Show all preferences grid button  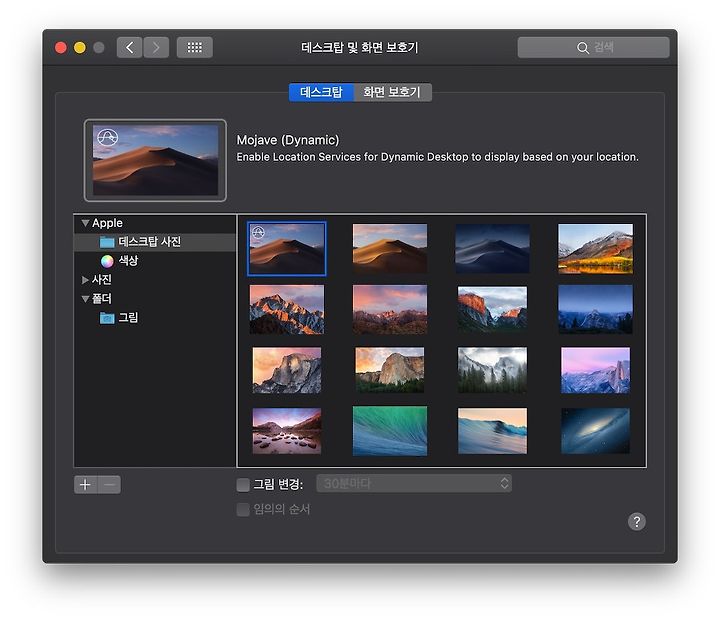point(195,47)
